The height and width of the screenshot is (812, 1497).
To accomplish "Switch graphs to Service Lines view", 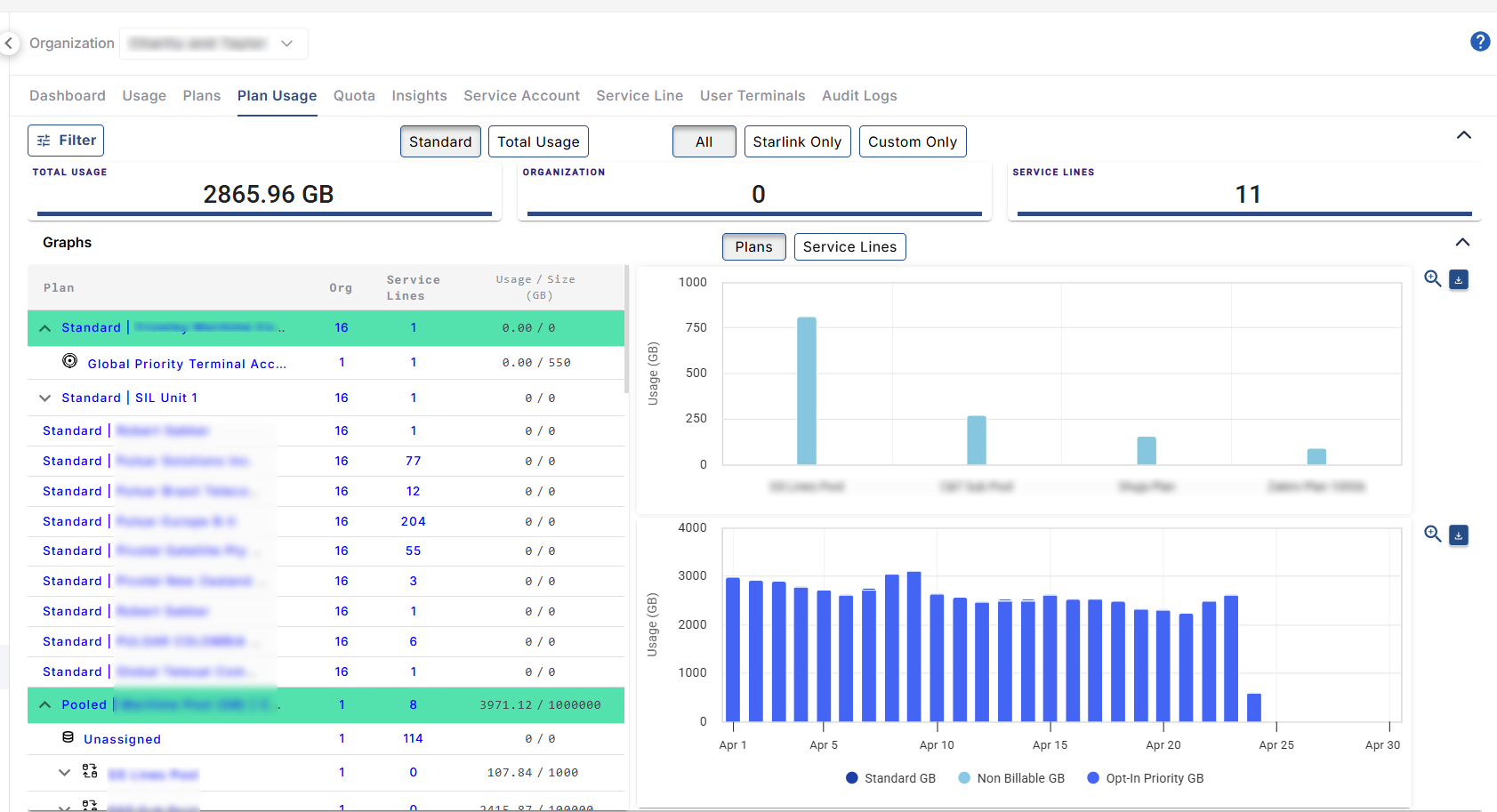I will (x=849, y=246).
